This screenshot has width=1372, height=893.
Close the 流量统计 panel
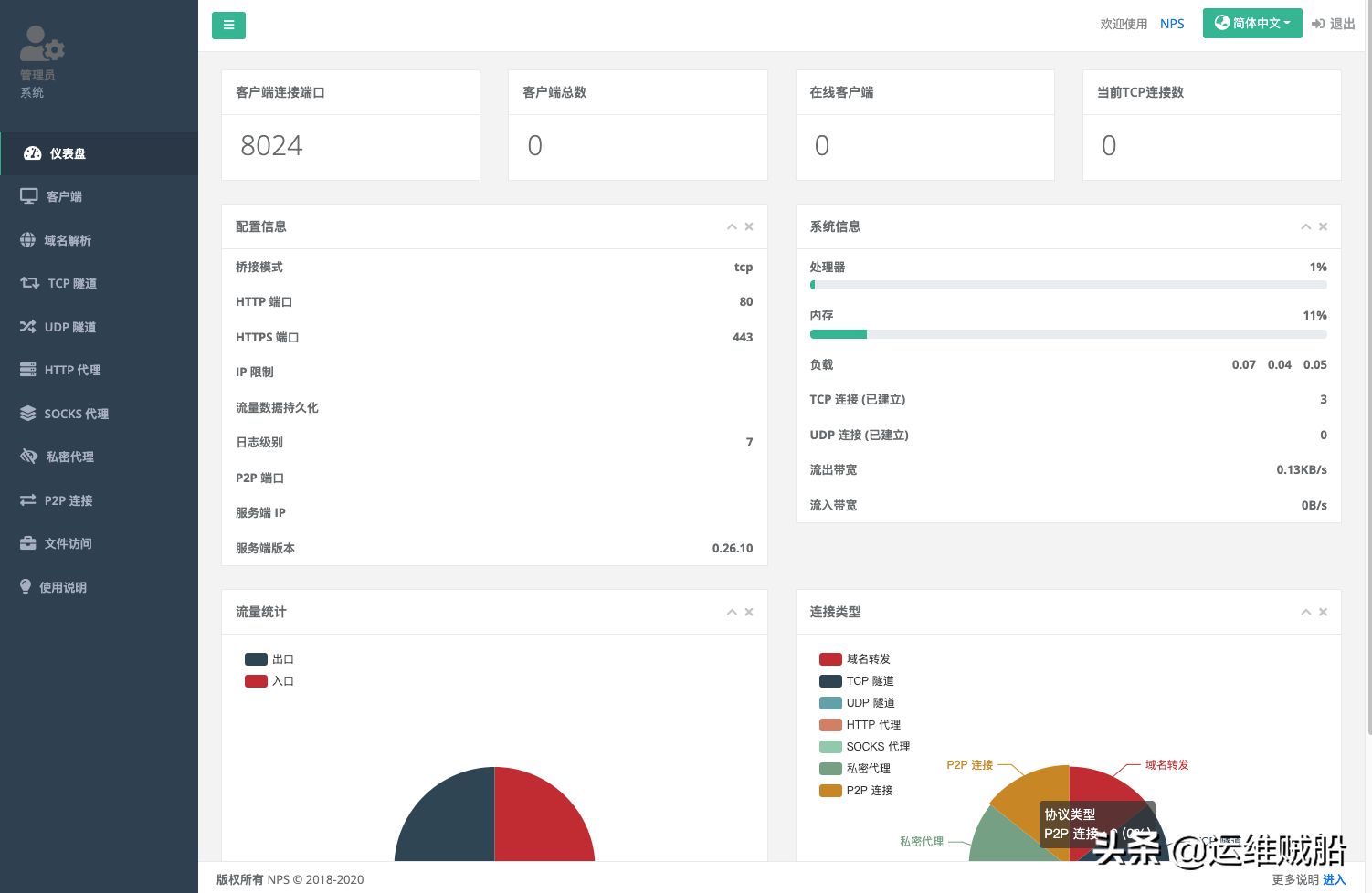[x=749, y=612]
